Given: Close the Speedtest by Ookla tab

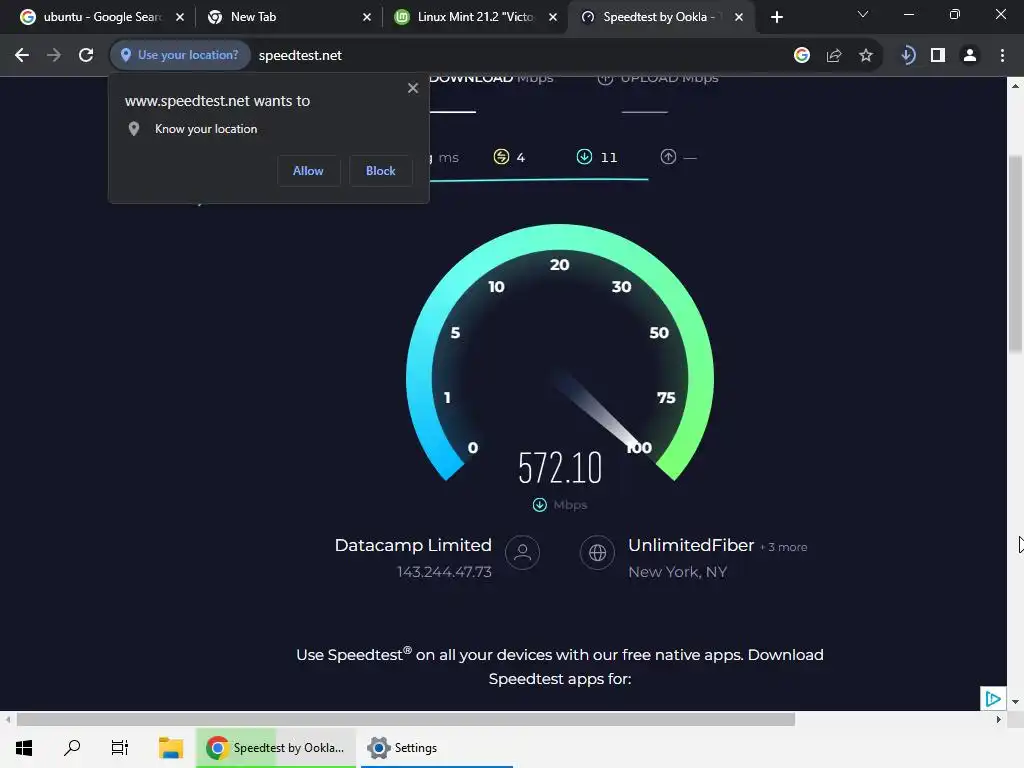Looking at the screenshot, I should point(739,17).
